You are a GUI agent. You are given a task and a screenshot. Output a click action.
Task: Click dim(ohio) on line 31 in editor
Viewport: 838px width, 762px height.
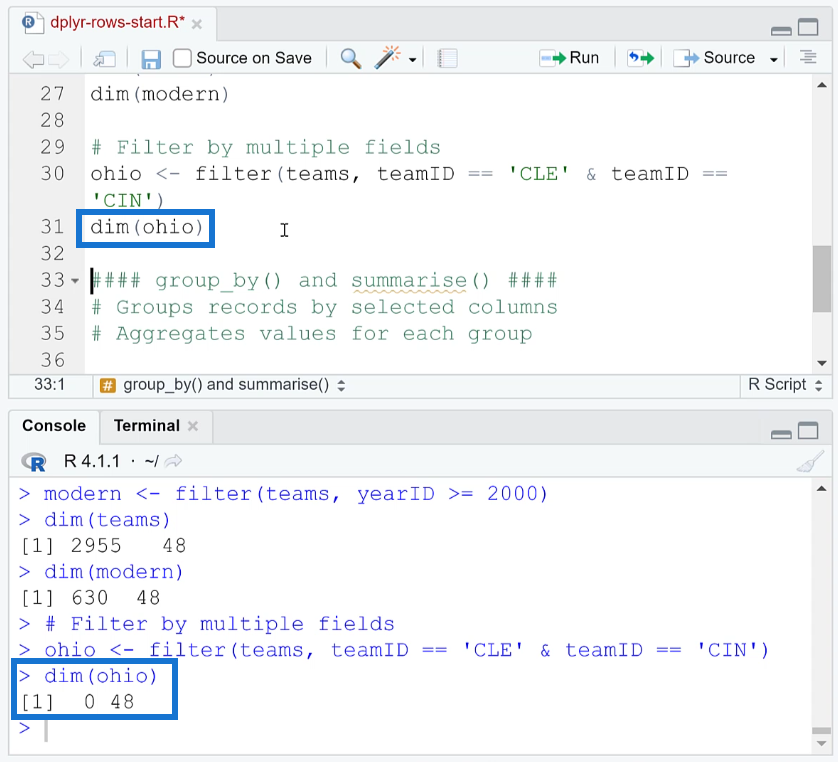click(x=146, y=227)
